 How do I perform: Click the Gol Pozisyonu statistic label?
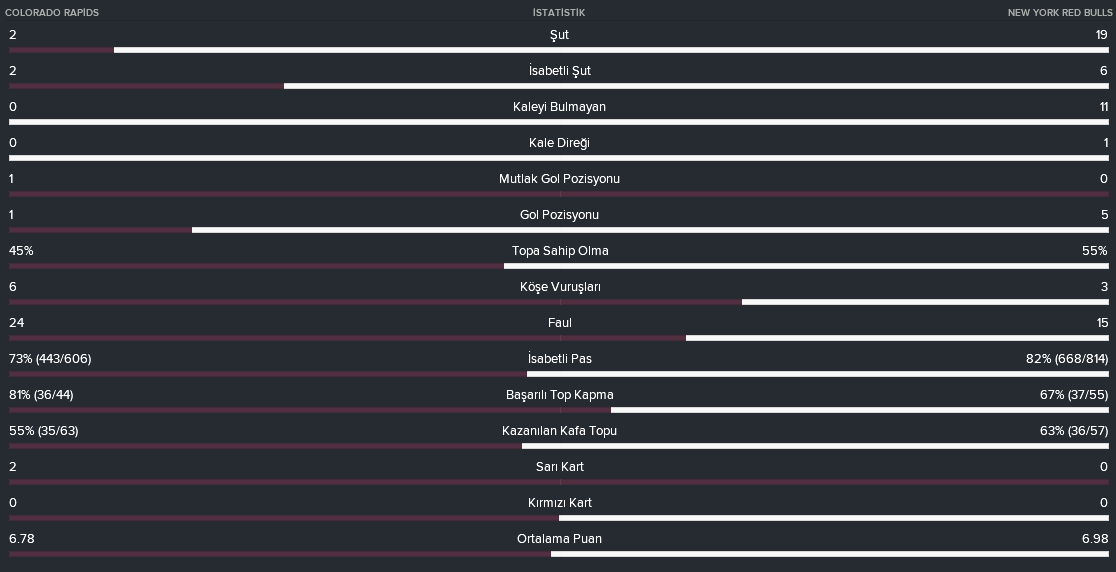pyautogui.click(x=559, y=215)
